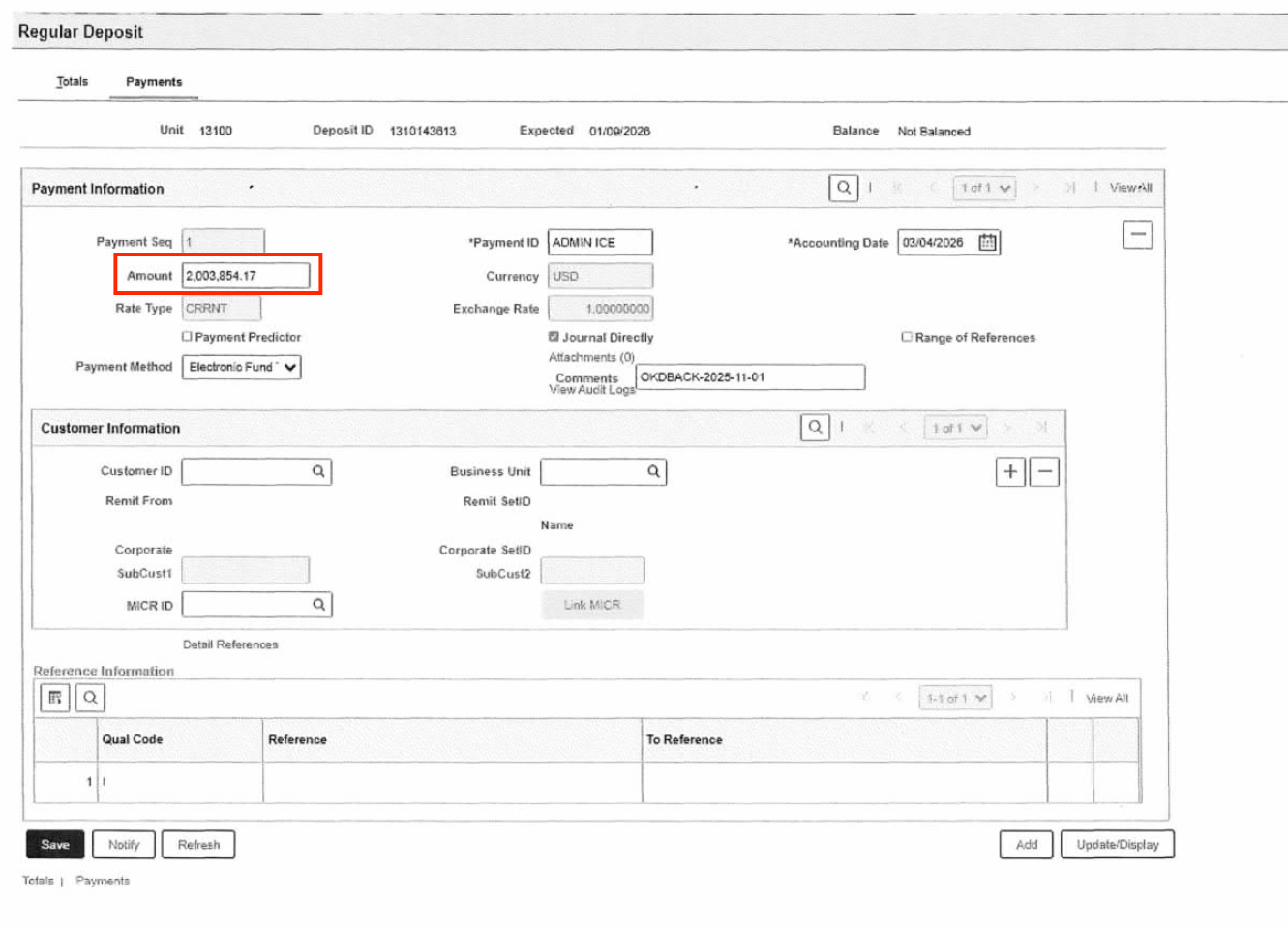Screen dimensions: 1288x929
Task: Click the Save button
Action: (x=55, y=845)
